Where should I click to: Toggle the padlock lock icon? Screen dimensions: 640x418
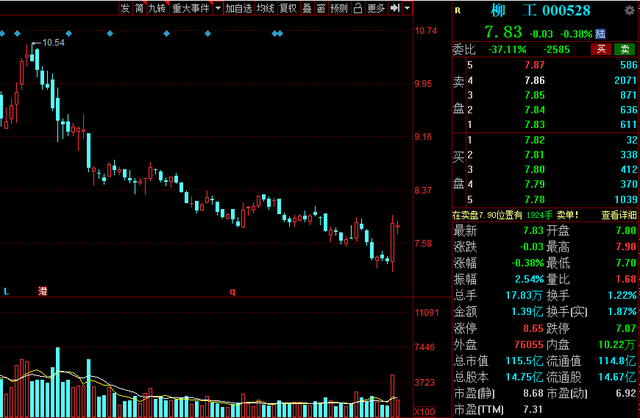[358, 8]
